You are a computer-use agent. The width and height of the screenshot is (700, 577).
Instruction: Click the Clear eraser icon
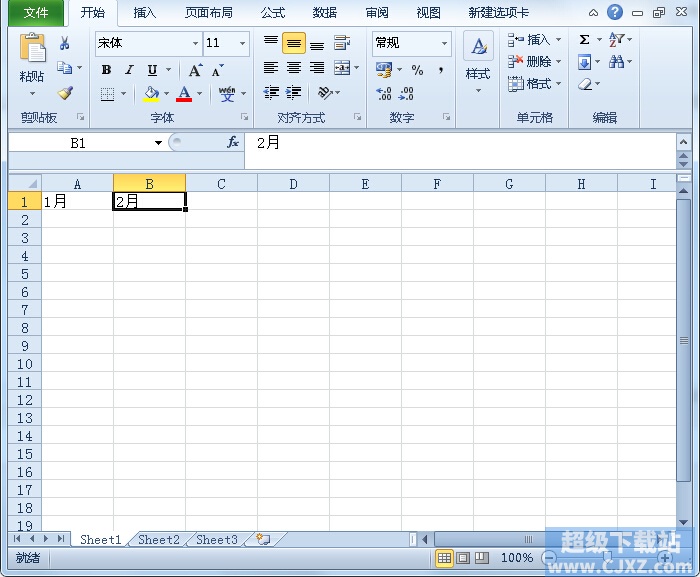[585, 84]
